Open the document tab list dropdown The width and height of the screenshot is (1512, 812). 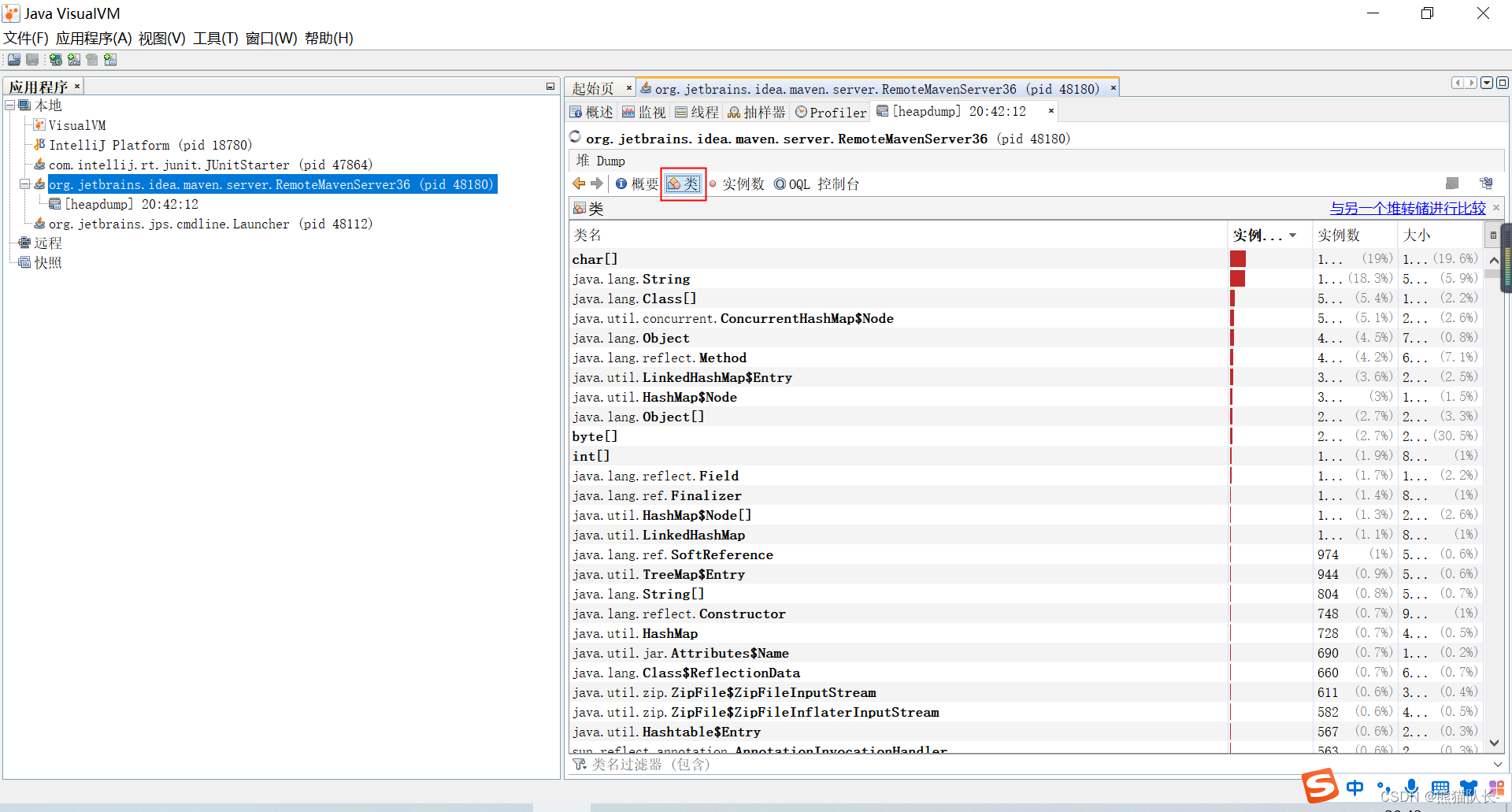point(1487,83)
